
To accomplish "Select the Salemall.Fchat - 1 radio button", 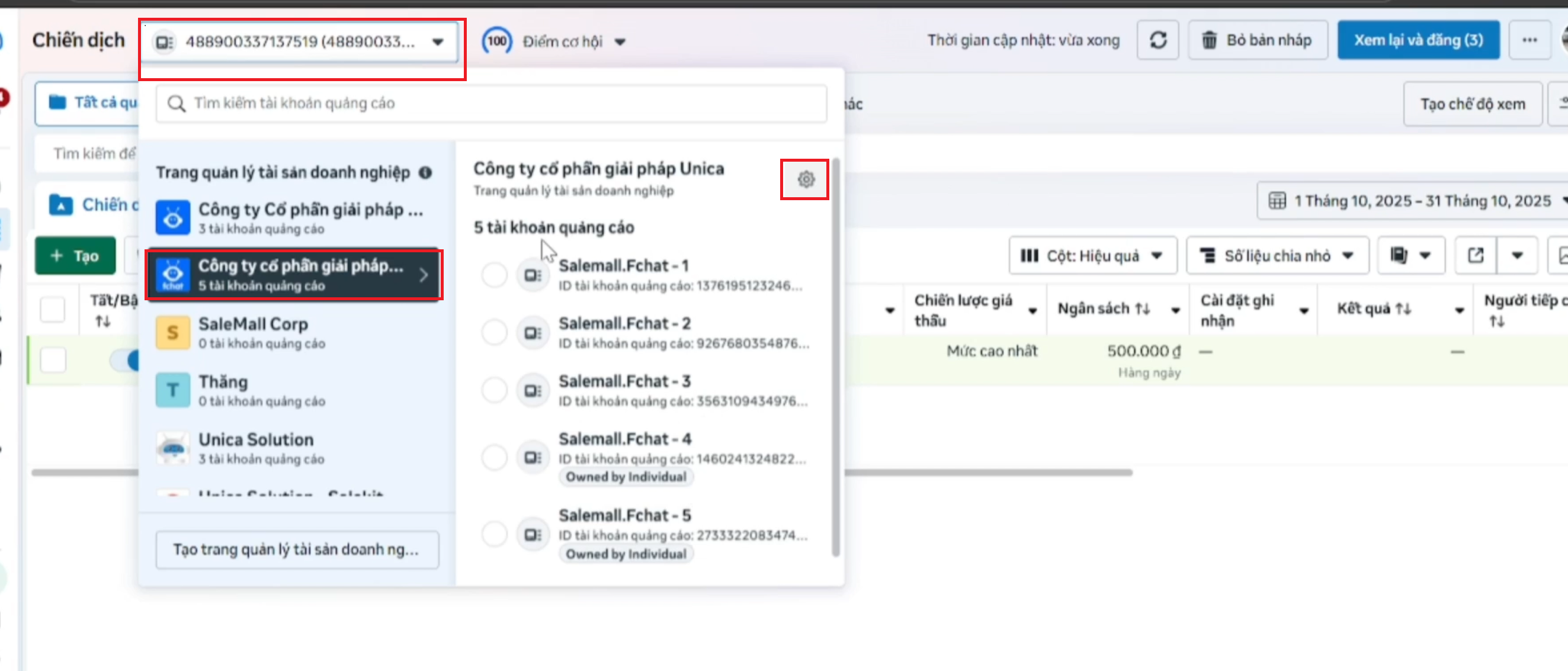I will tap(493, 275).
